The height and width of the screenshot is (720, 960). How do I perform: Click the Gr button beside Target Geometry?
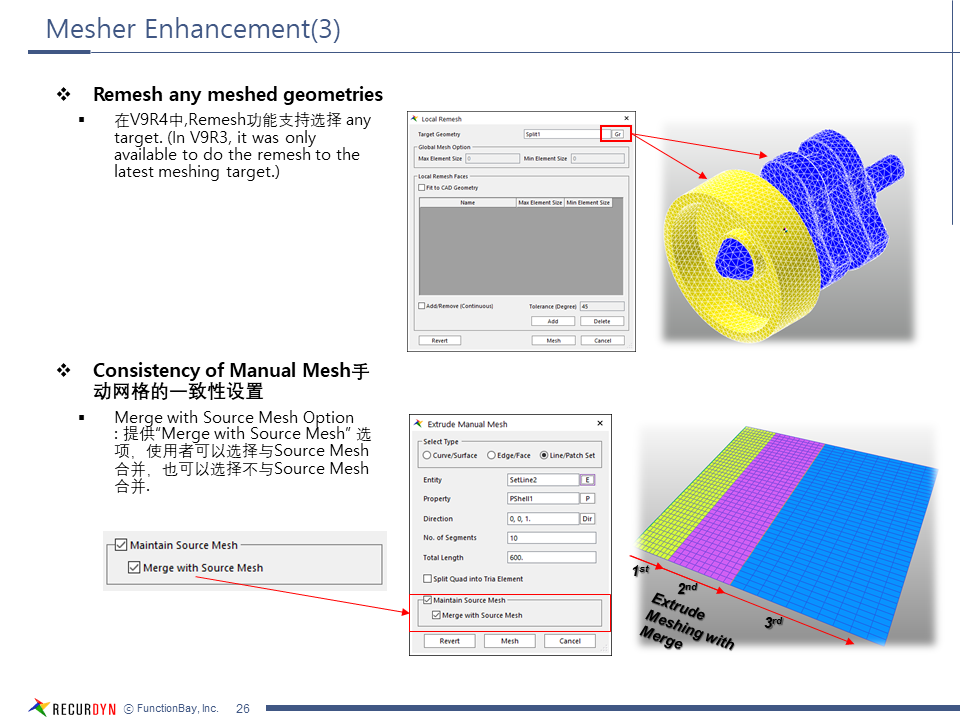click(x=617, y=134)
